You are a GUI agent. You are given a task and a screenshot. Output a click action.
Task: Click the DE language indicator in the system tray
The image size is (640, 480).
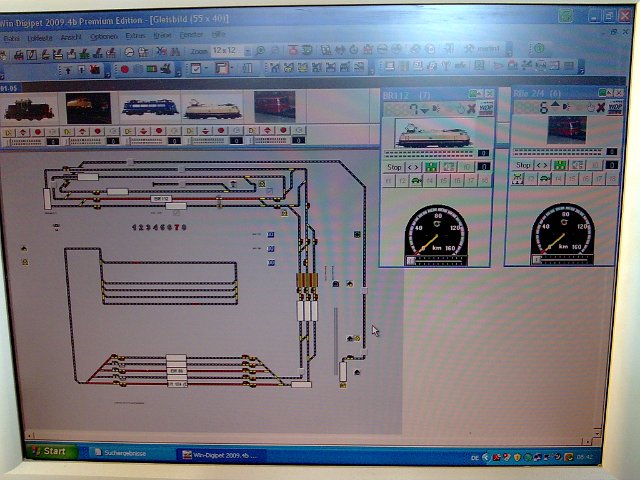474,458
